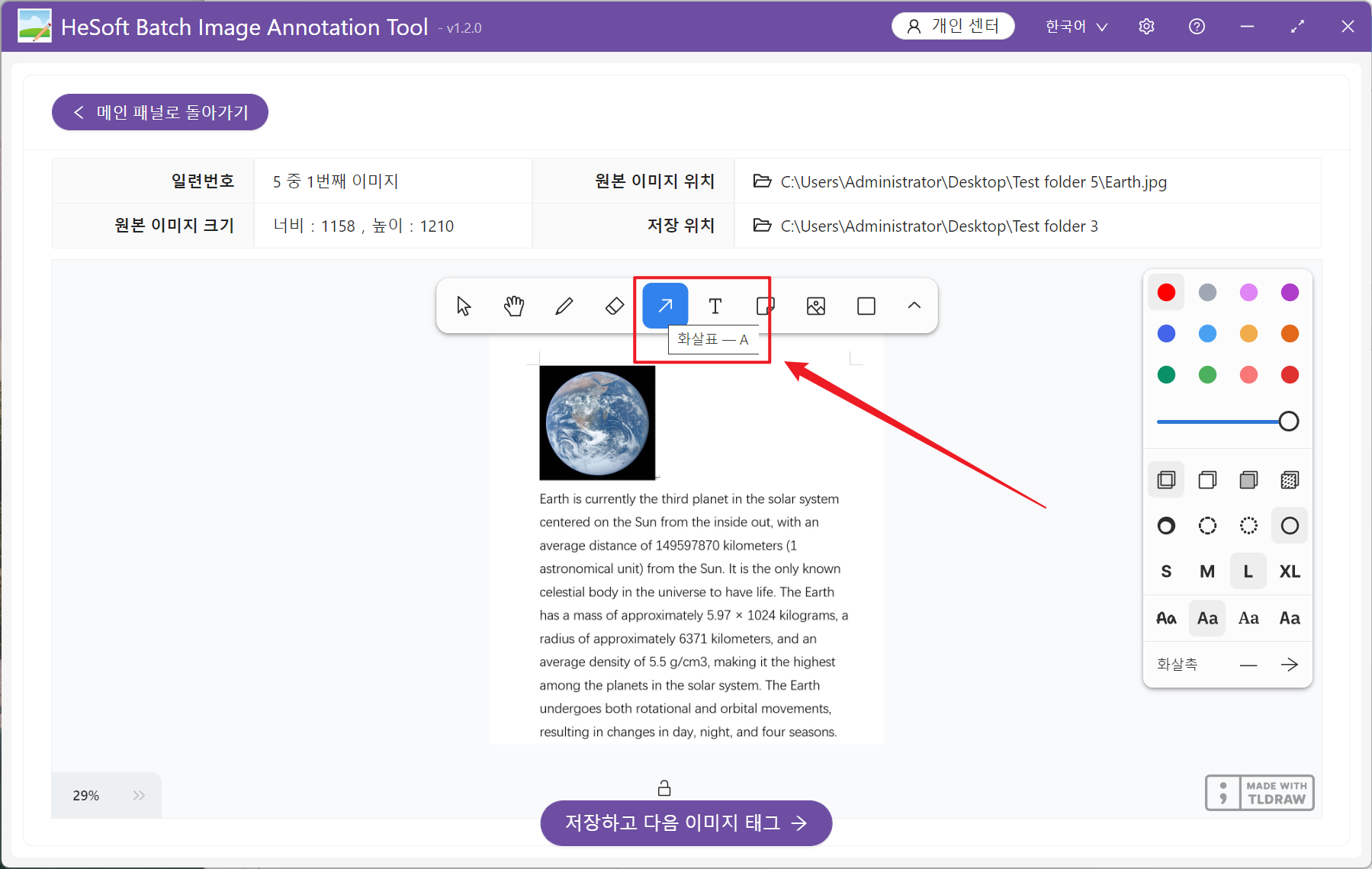Choose the draw stroke style
The width and height of the screenshot is (1372, 869).
point(1166,525)
